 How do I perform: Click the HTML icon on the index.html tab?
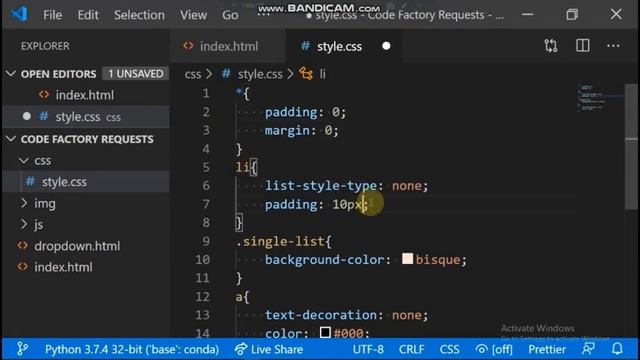188,46
